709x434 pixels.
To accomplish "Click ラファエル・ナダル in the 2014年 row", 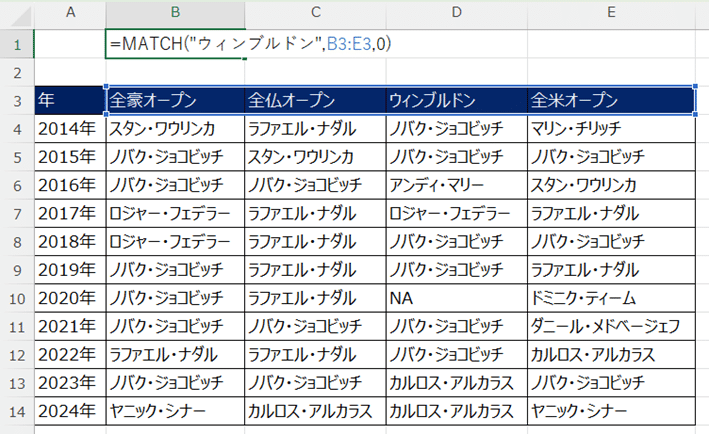I will pyautogui.click(x=316, y=129).
